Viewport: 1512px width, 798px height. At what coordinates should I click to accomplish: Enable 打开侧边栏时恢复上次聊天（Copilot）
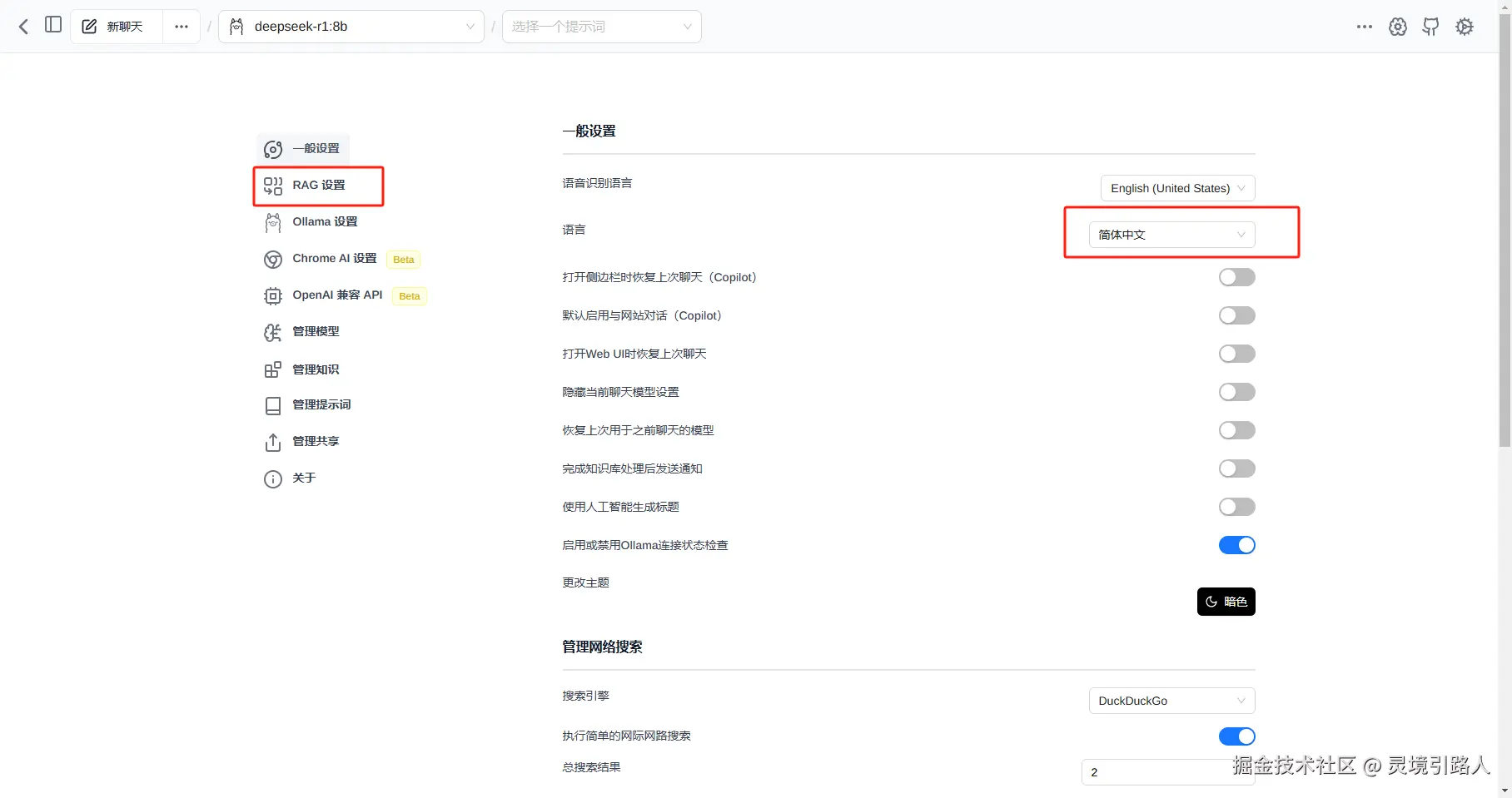click(x=1236, y=276)
